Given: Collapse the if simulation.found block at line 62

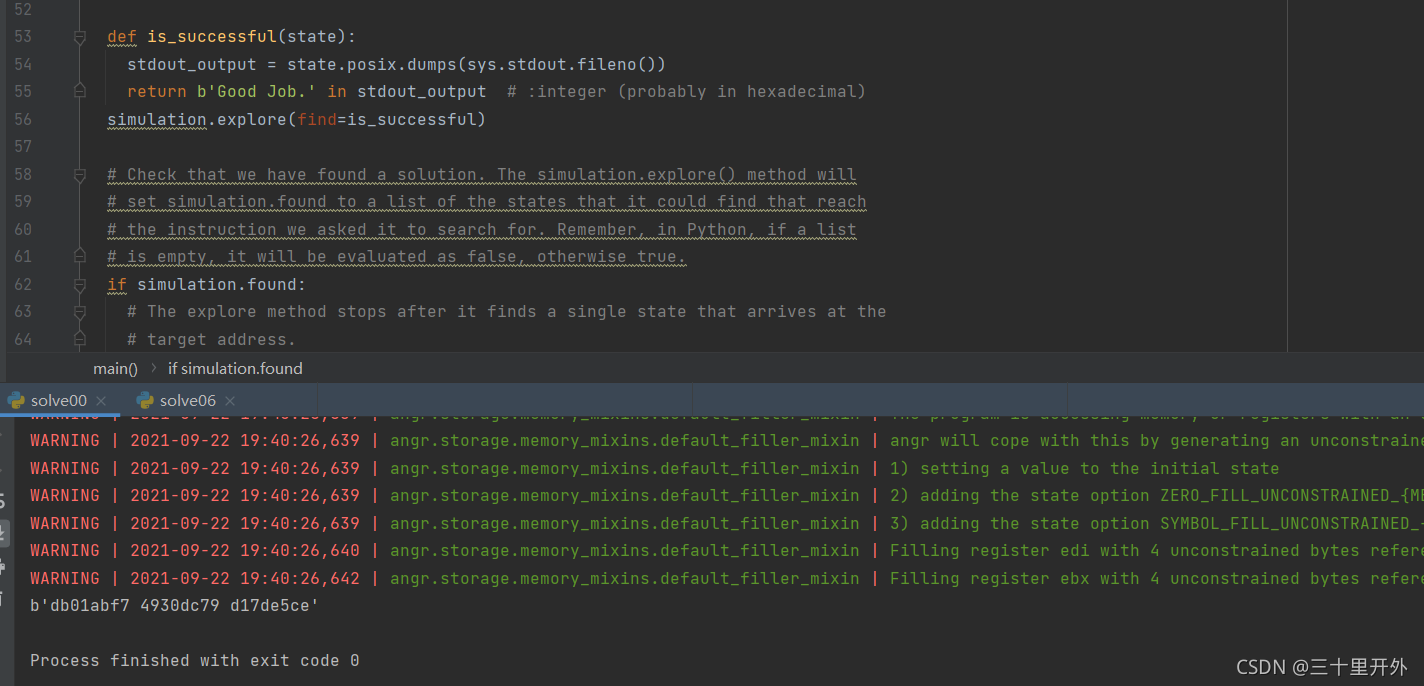Looking at the screenshot, I should click(x=80, y=285).
